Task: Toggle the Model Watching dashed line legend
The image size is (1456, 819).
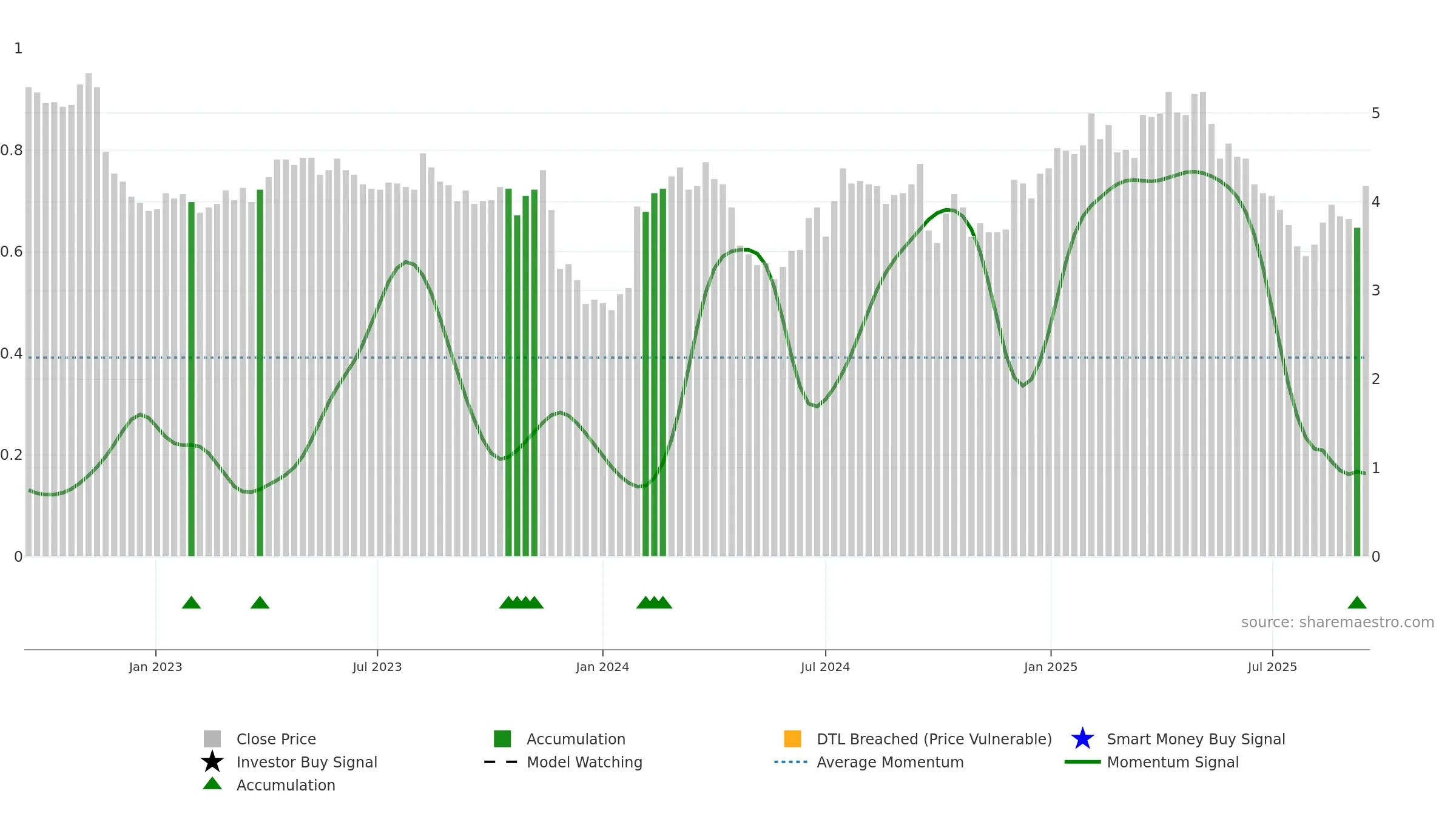Action: click(501, 762)
